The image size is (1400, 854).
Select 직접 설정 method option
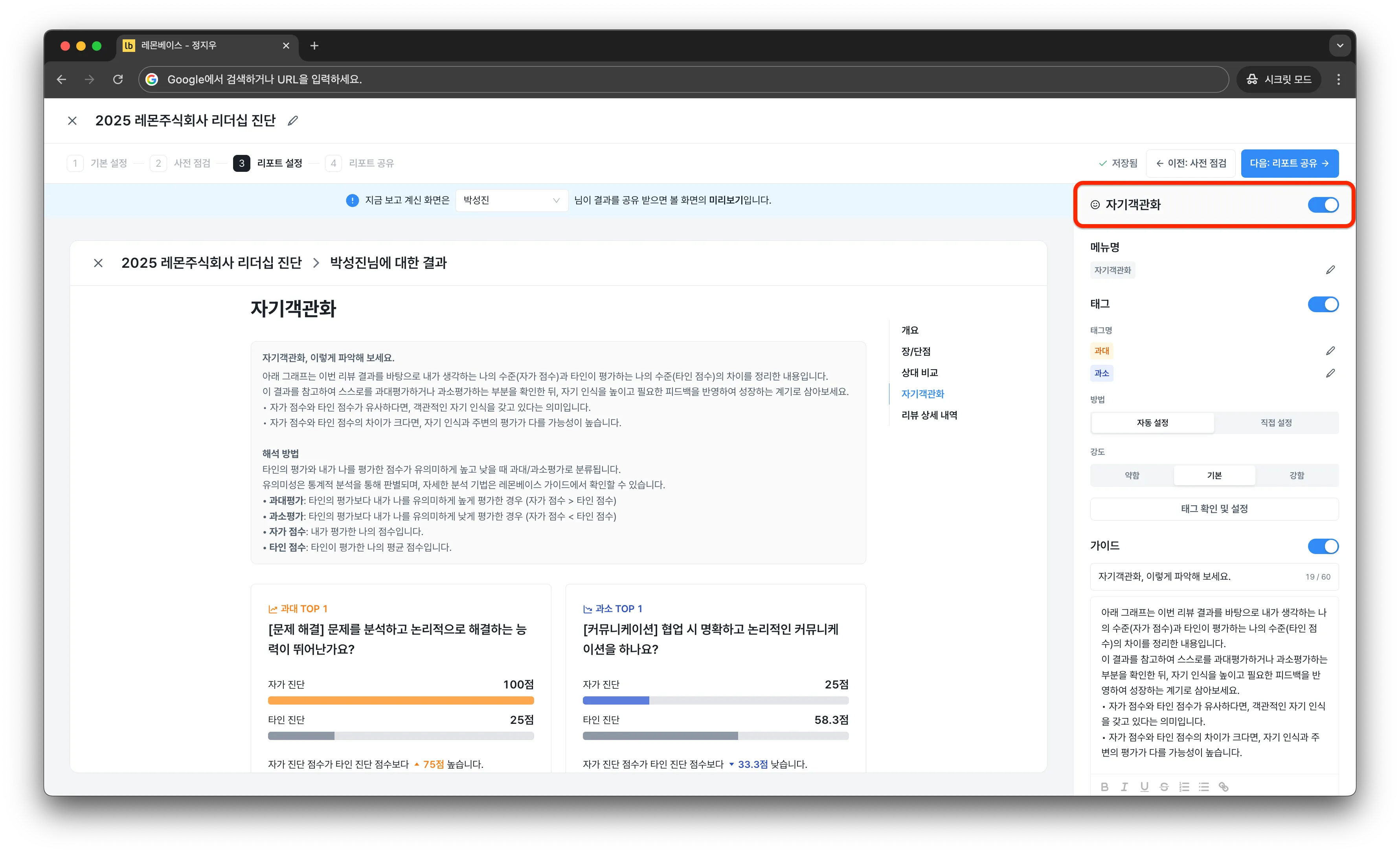pyautogui.click(x=1275, y=422)
